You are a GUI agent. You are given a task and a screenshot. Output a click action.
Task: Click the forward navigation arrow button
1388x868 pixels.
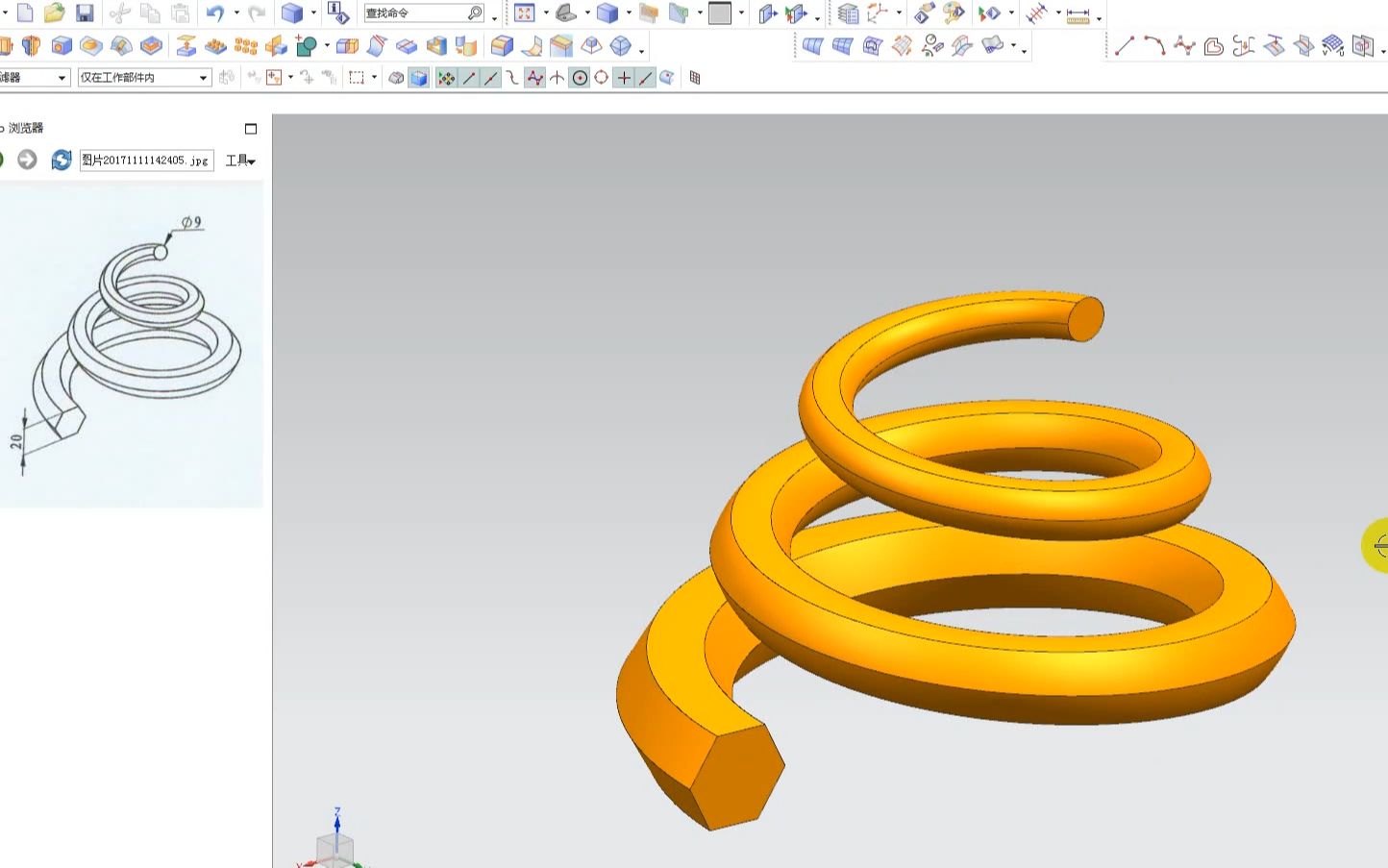pos(27,161)
